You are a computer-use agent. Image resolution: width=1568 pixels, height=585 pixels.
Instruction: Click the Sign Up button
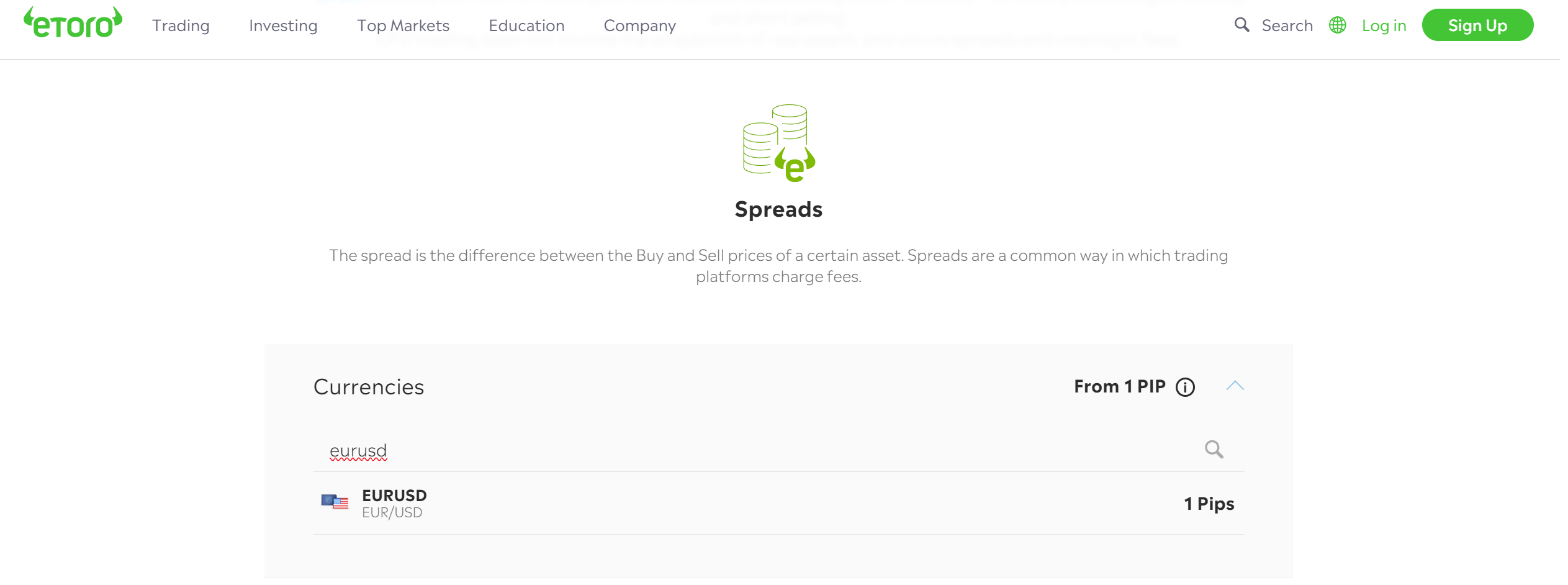tap(1478, 25)
